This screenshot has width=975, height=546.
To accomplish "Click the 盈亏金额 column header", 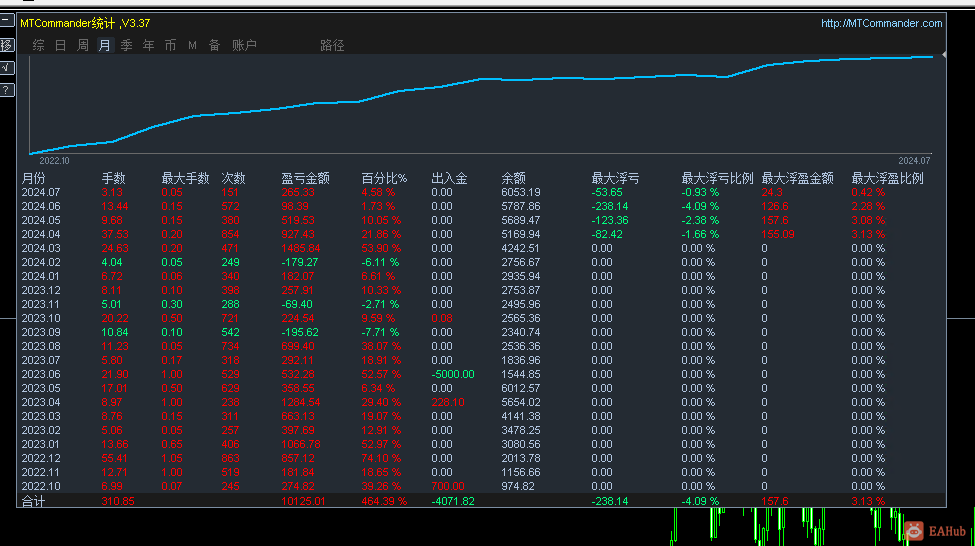I will pos(305,178).
